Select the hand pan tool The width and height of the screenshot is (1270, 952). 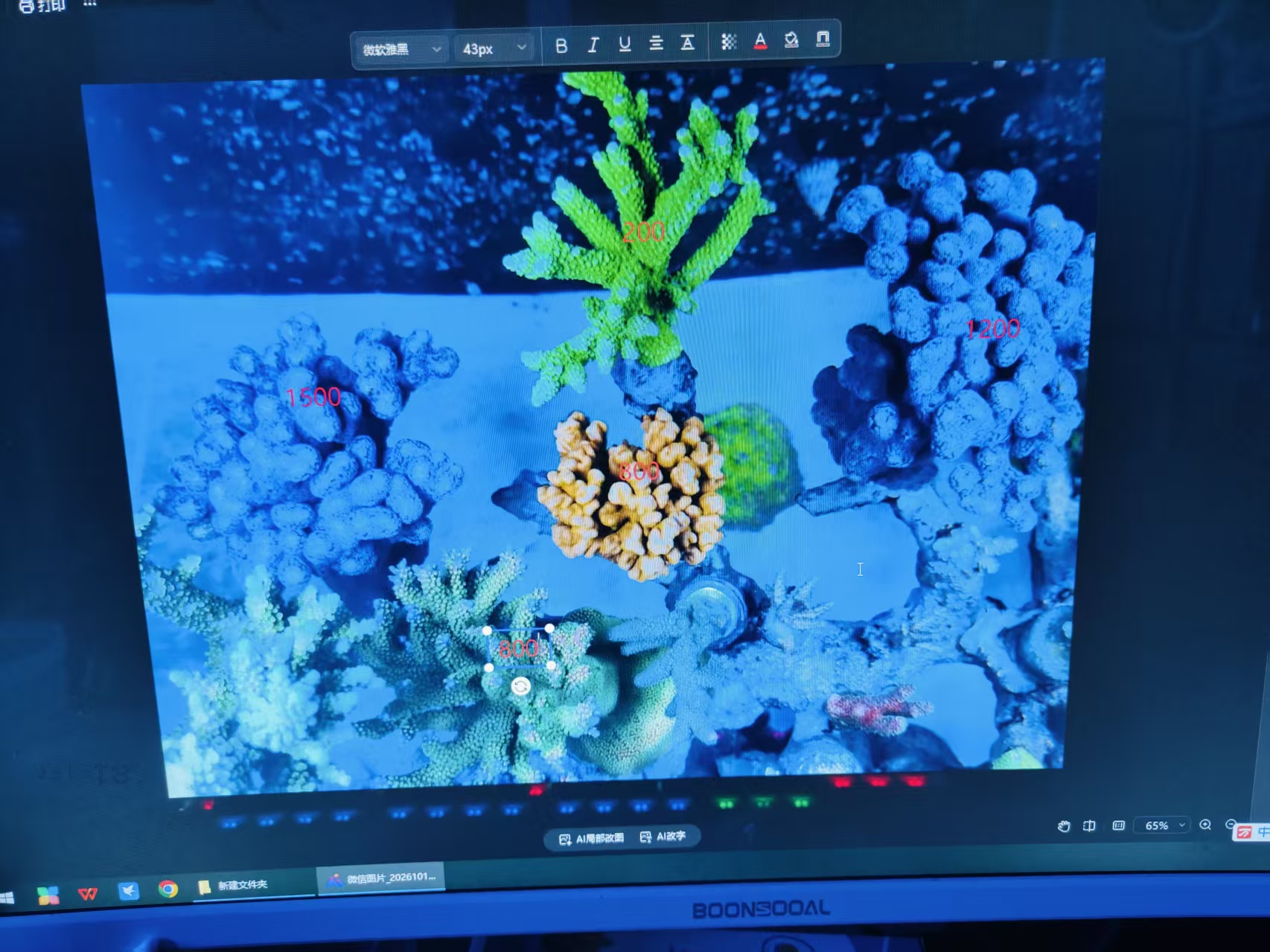pyautogui.click(x=1064, y=826)
